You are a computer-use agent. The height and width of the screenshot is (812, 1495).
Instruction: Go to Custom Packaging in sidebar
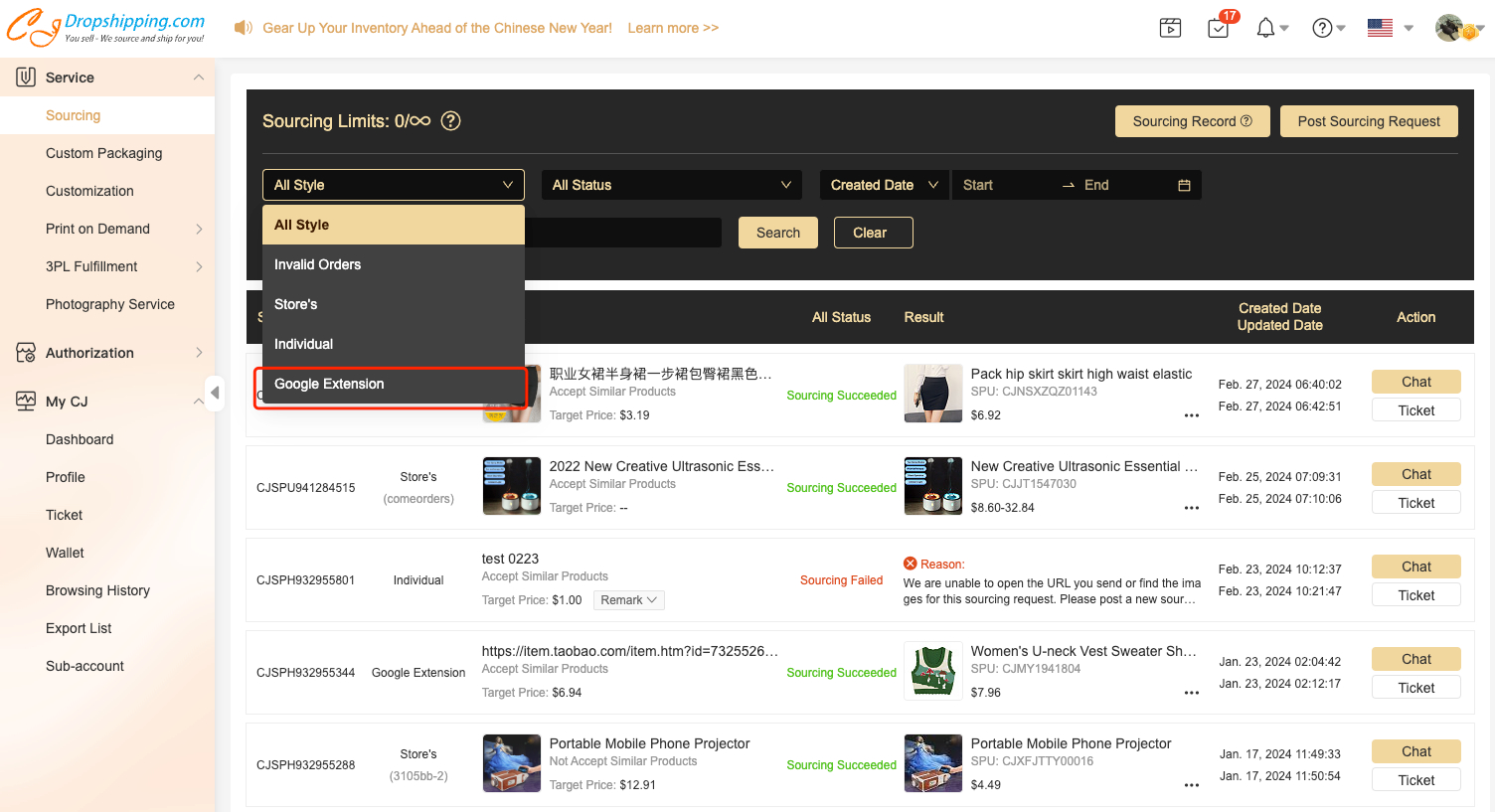click(103, 153)
